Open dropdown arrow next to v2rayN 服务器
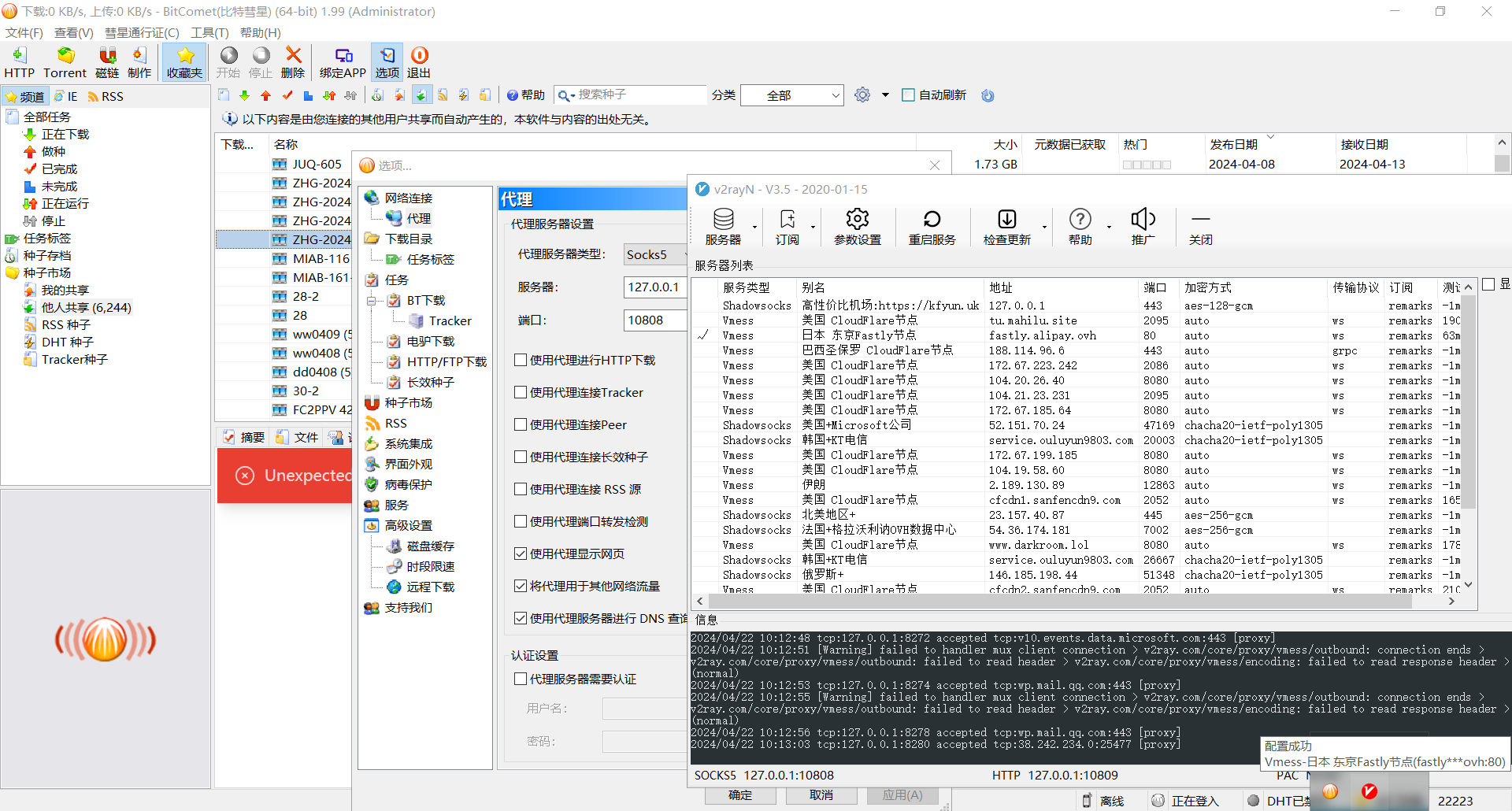The image size is (1512, 811). (754, 228)
